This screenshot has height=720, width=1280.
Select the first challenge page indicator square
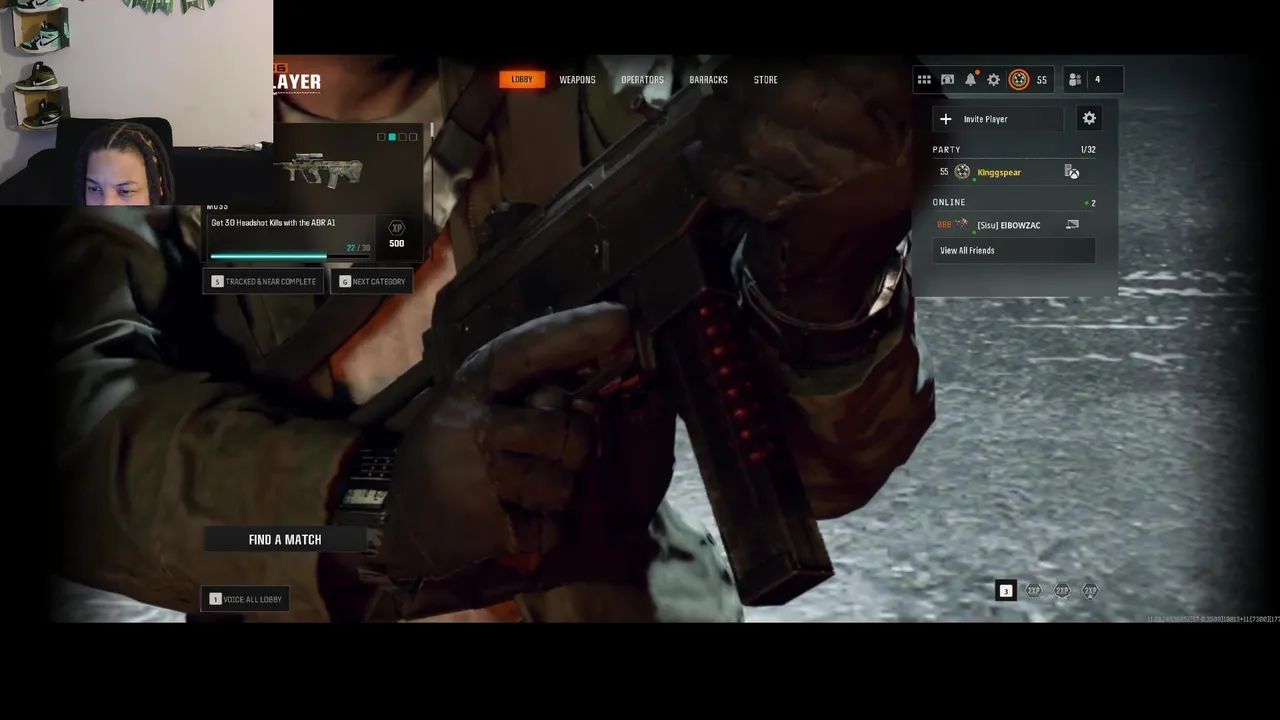pos(381,137)
